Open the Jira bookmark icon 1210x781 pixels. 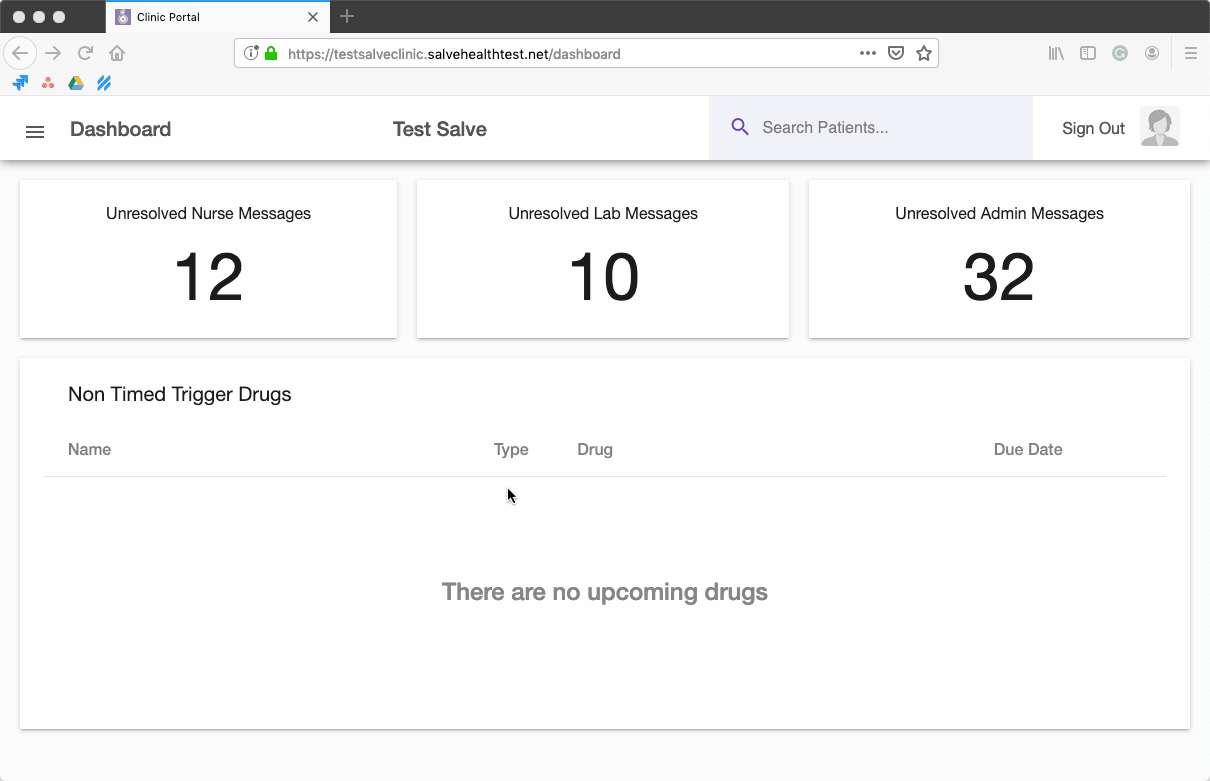pos(20,83)
